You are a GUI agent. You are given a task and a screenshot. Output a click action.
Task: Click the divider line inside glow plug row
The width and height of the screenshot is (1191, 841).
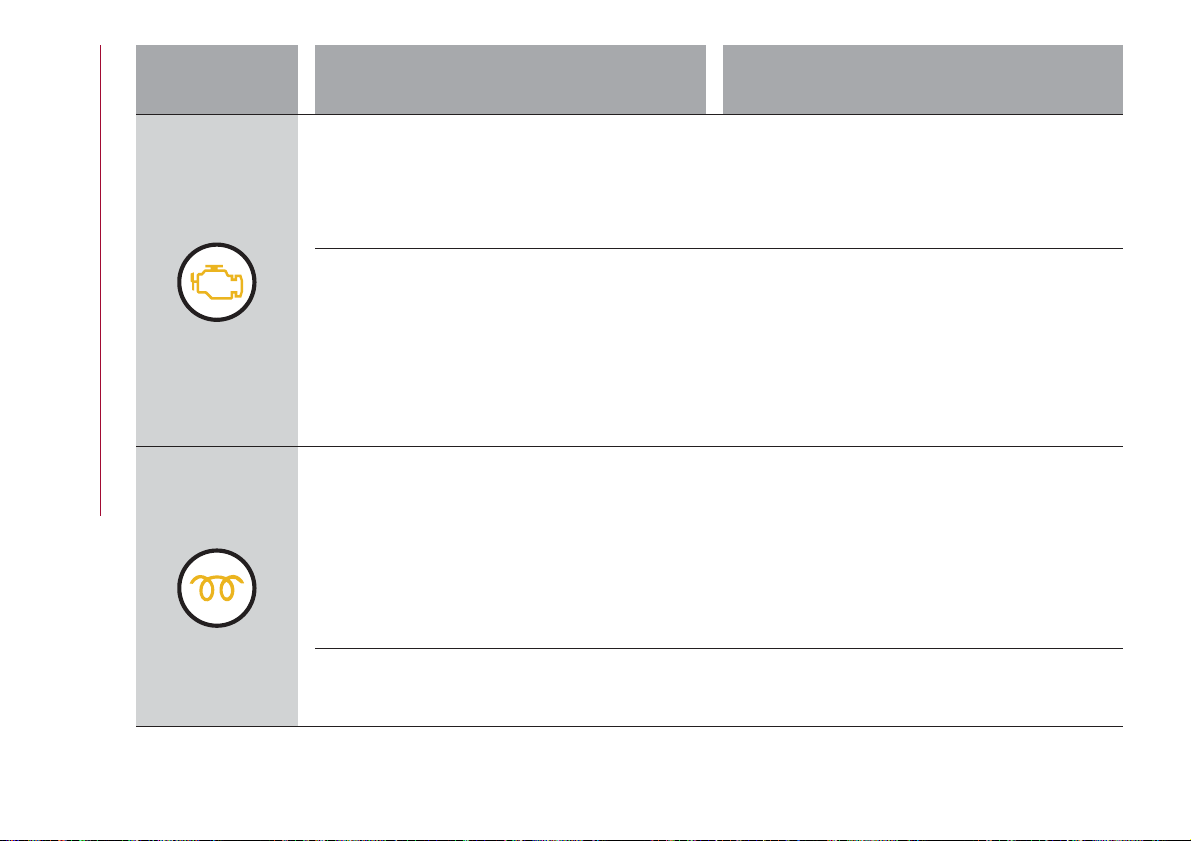click(719, 649)
